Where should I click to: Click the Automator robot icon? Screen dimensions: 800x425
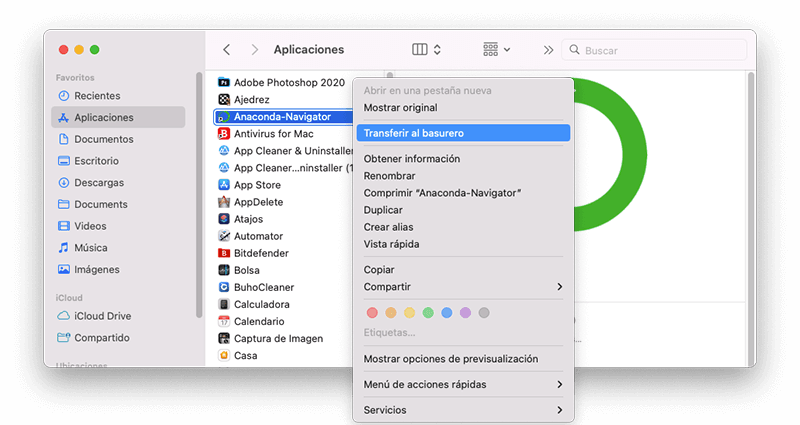pyautogui.click(x=223, y=236)
